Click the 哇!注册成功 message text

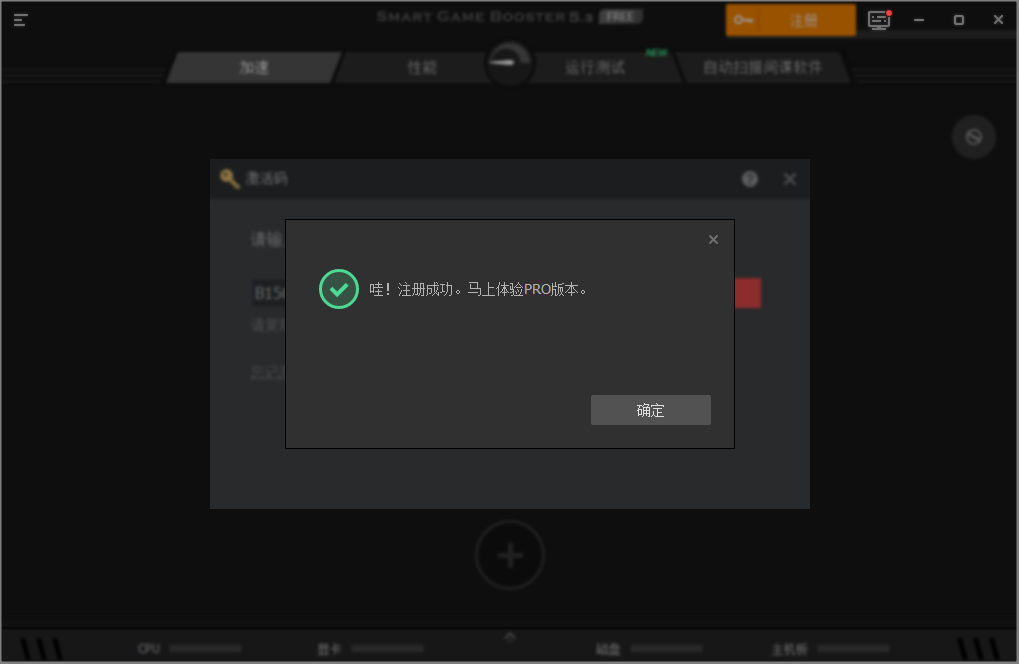[478, 289]
